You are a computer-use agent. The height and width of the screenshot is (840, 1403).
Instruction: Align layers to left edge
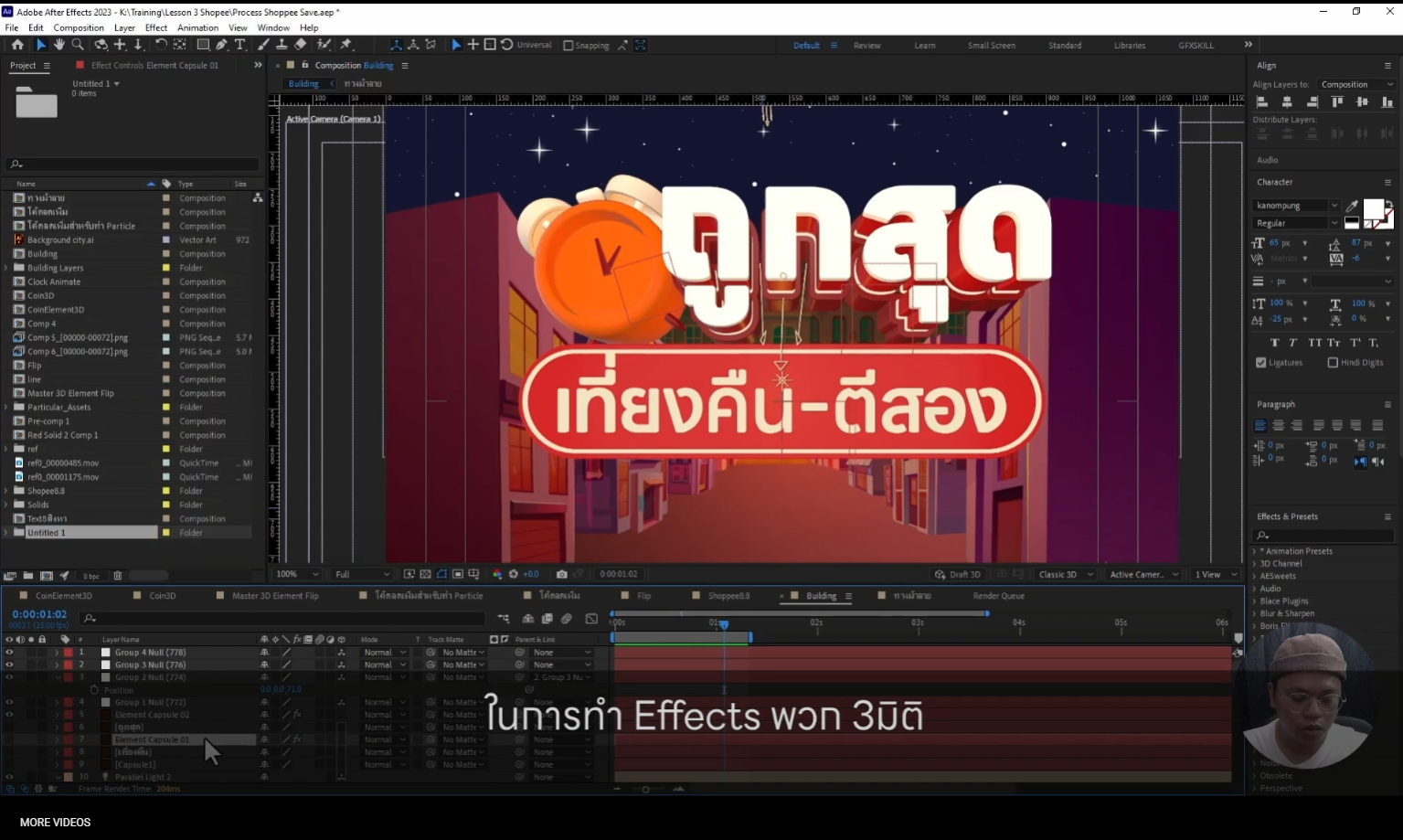click(1262, 102)
